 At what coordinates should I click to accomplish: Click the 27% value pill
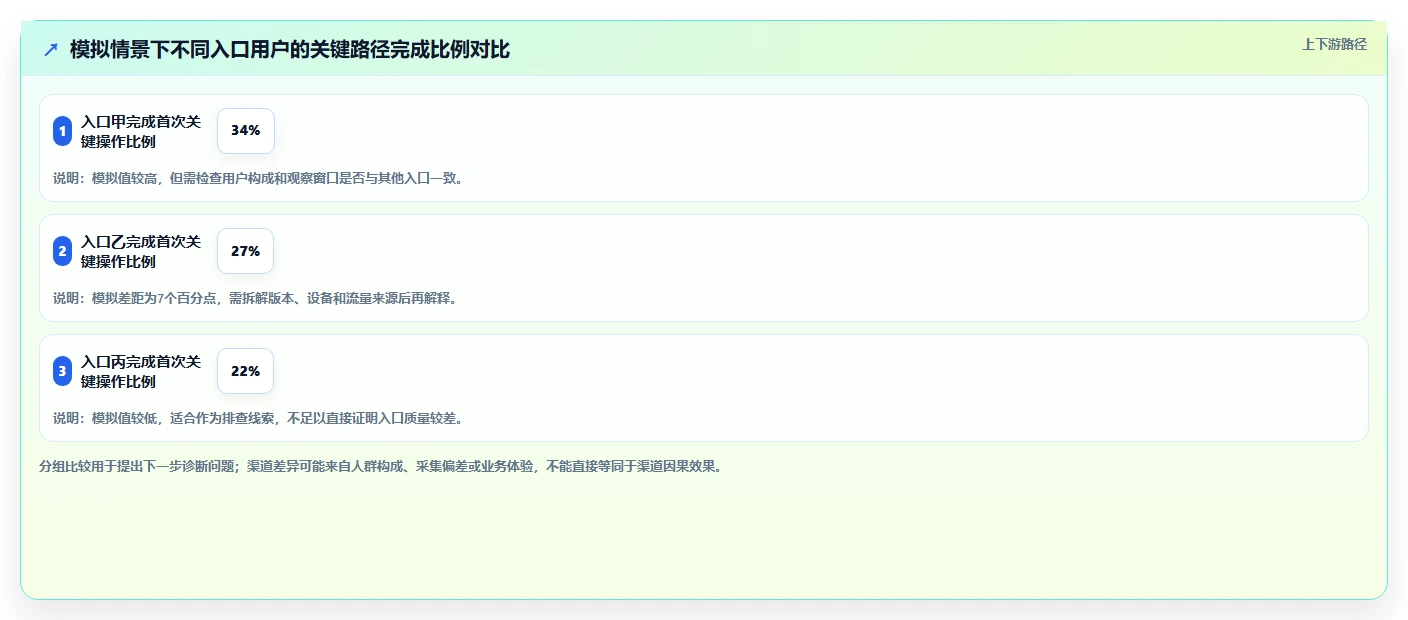pyautogui.click(x=245, y=251)
